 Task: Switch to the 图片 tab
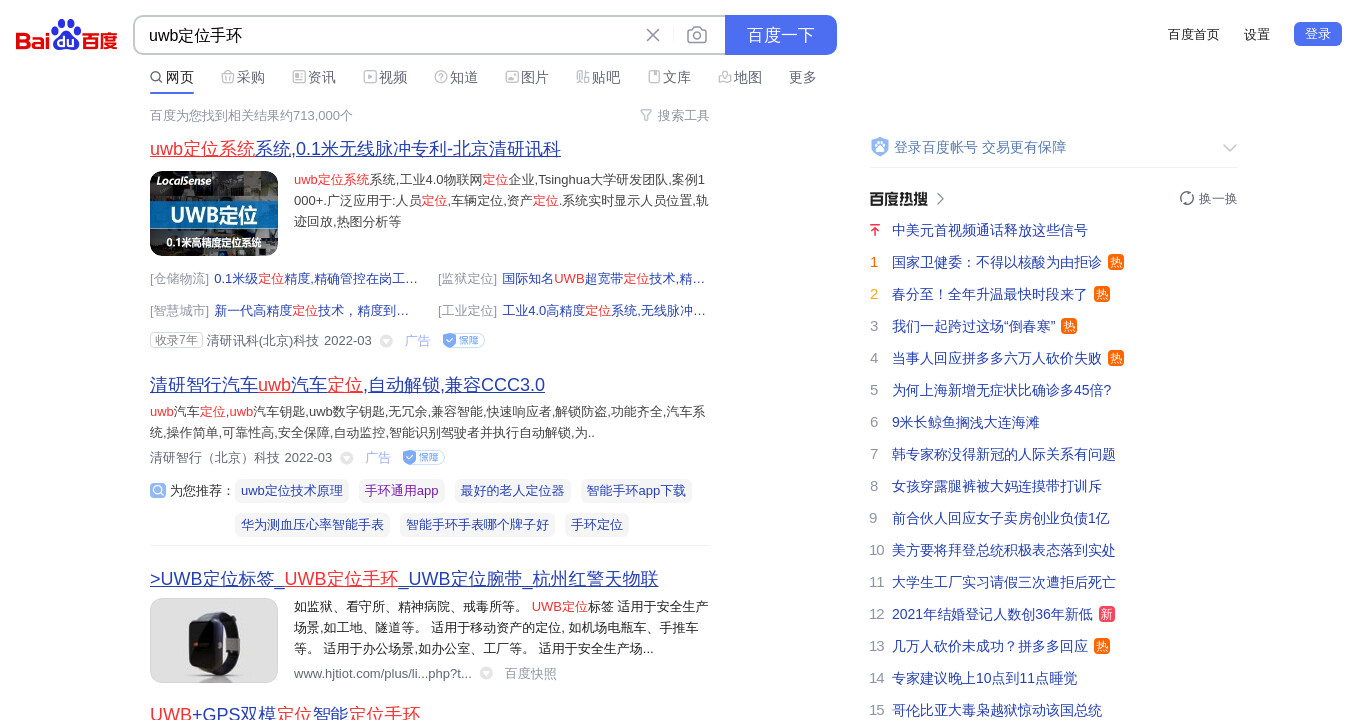click(x=527, y=77)
